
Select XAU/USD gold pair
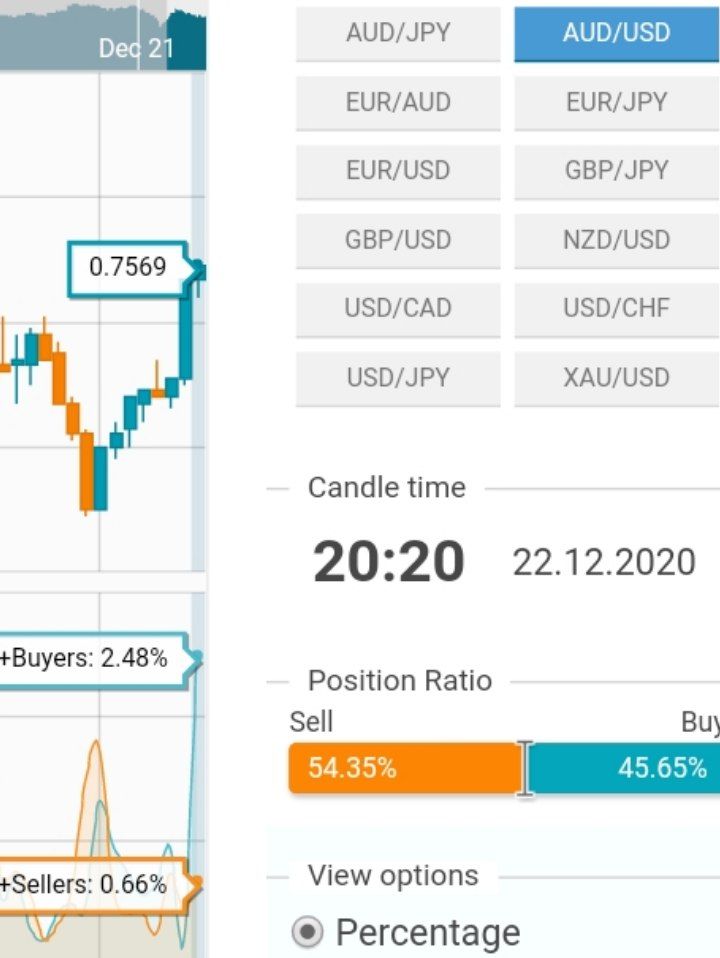616,378
